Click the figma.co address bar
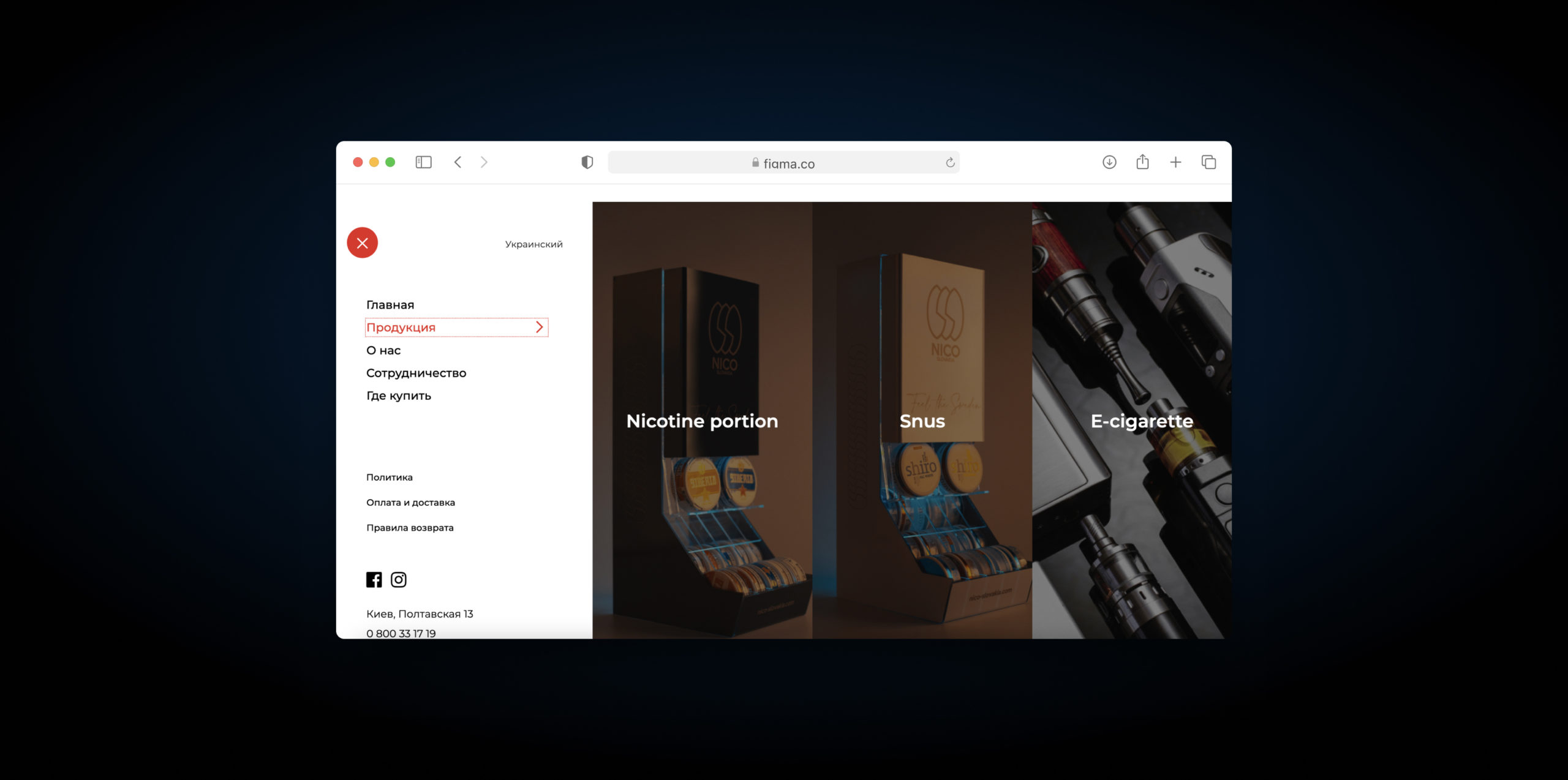 click(x=783, y=163)
